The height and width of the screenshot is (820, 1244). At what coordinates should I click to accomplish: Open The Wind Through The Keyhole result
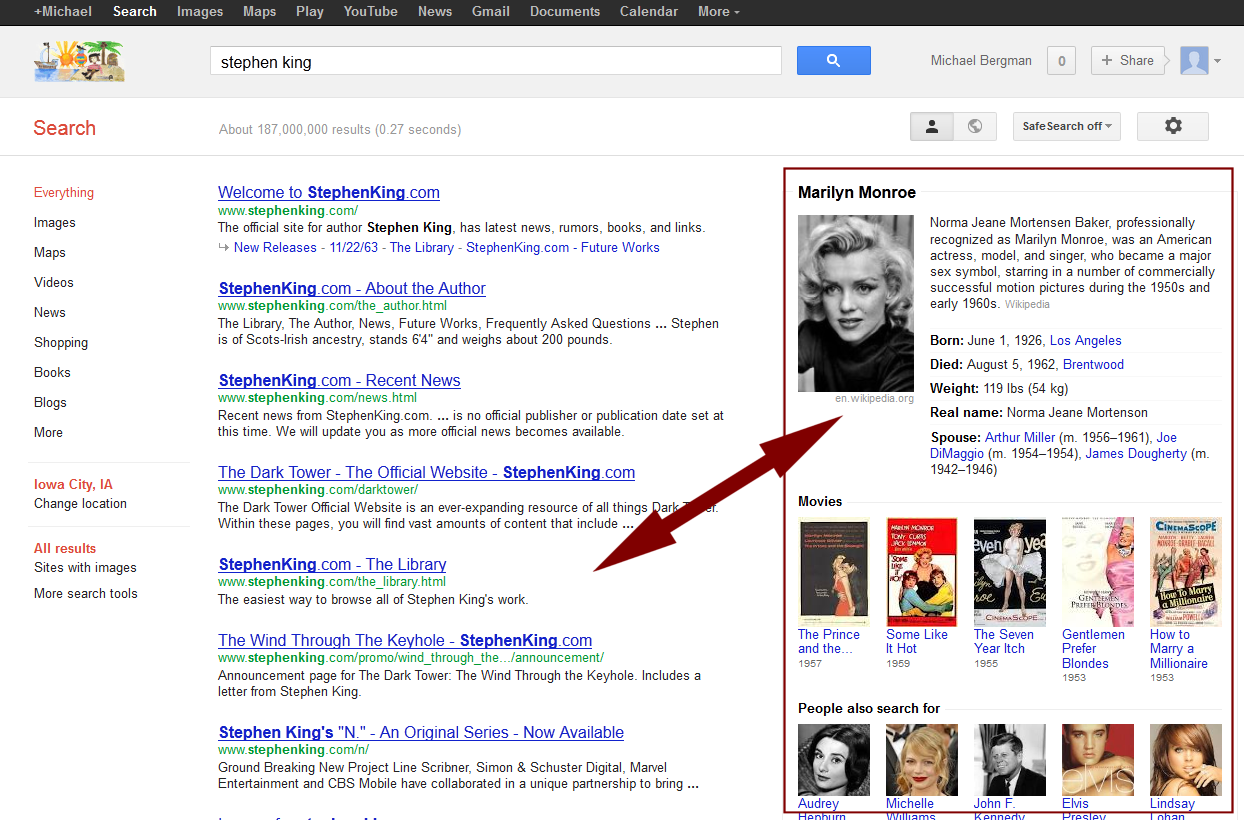405,640
